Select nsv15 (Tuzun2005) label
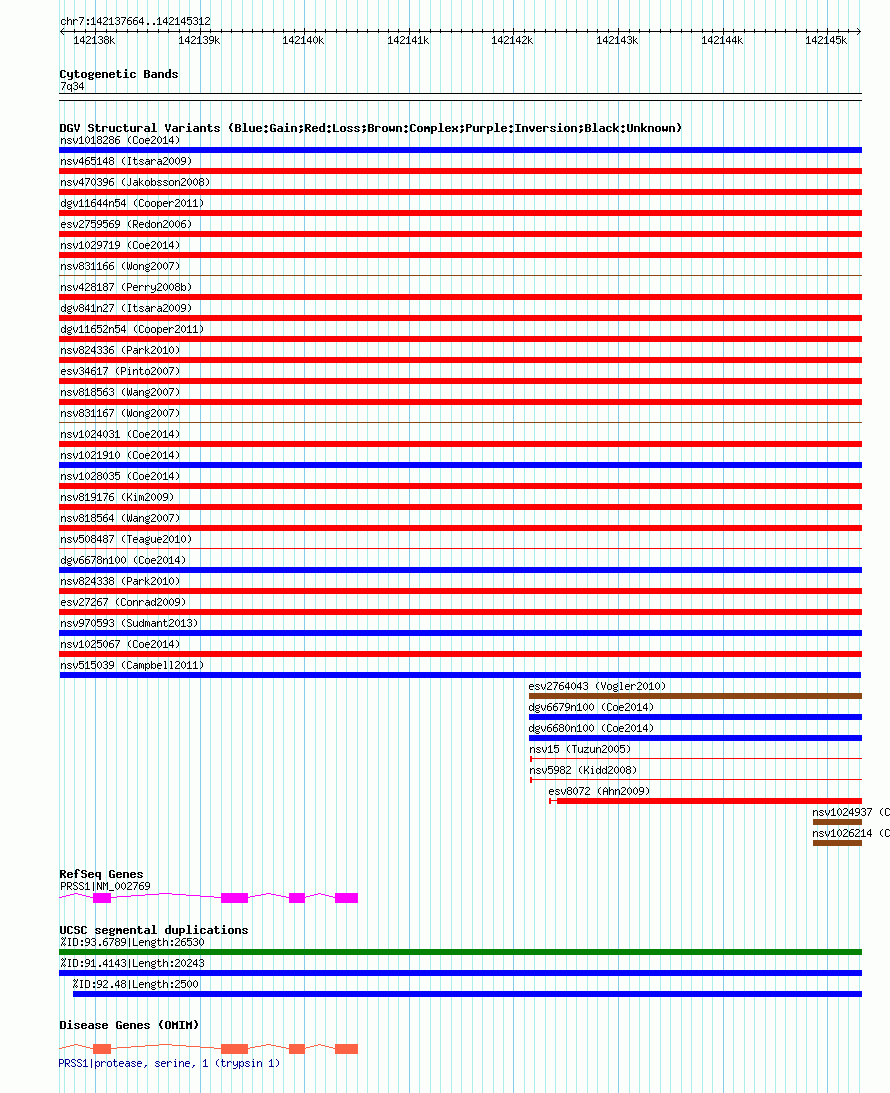 click(580, 749)
